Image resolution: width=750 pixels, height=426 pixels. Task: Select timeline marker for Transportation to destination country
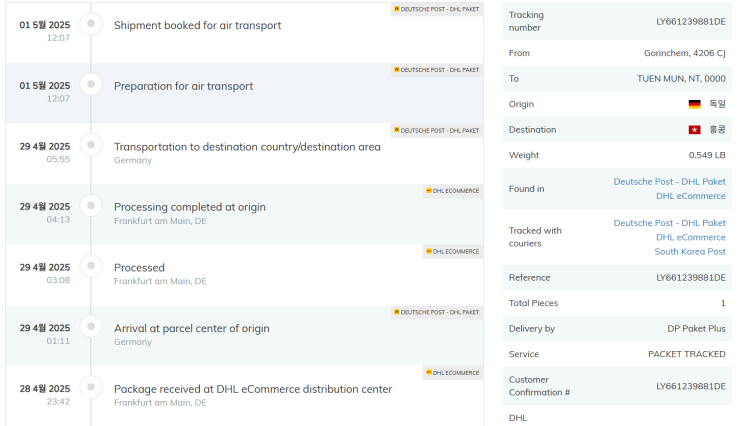pos(91,145)
